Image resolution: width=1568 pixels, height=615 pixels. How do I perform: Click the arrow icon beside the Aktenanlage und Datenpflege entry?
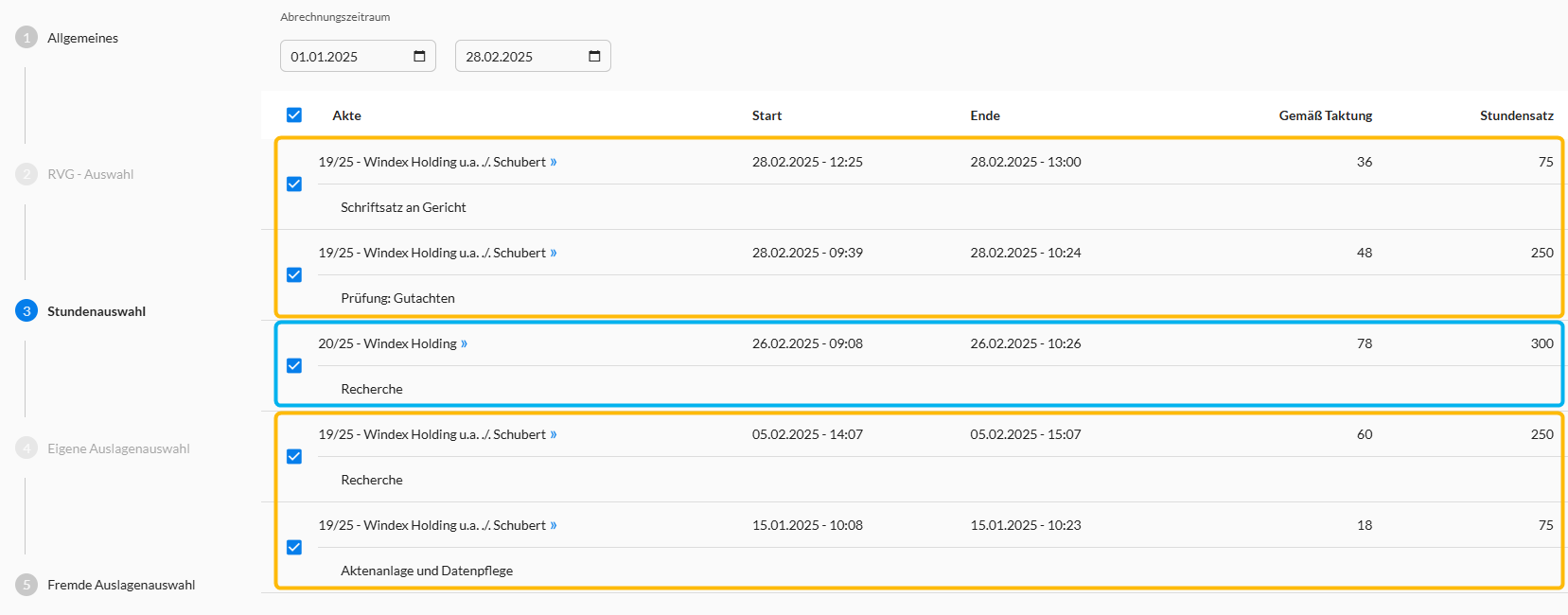point(554,526)
